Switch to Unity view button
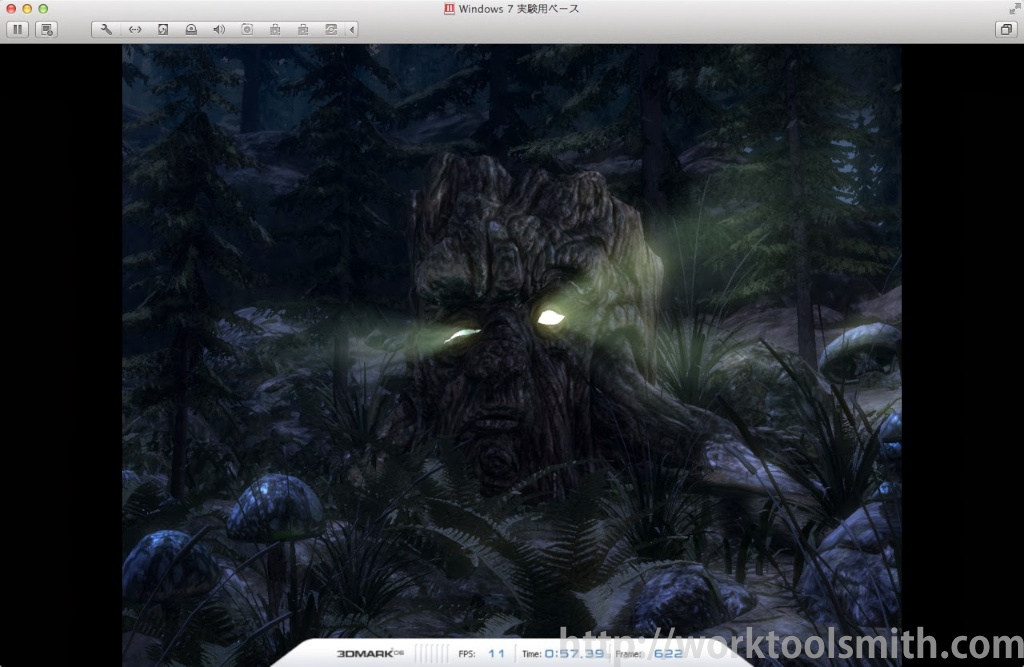Viewport: 1024px width, 667px height. (1006, 29)
